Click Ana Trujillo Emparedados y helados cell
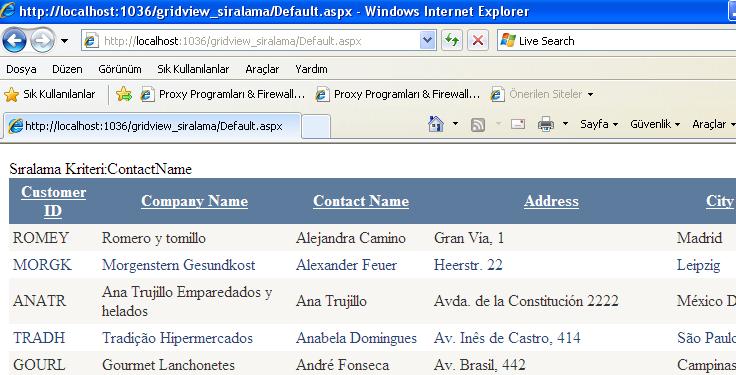Image resolution: width=736 pixels, height=375 pixels. tap(187, 301)
